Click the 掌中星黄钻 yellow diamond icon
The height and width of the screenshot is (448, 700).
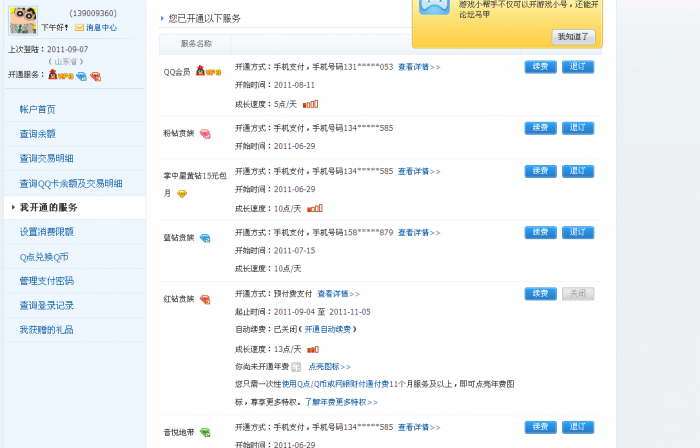point(182,194)
